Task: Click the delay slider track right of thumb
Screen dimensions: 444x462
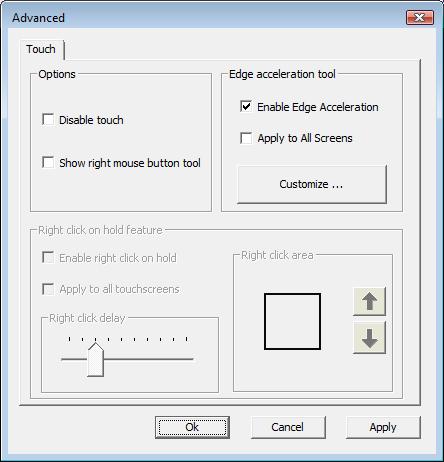Action: click(x=149, y=359)
